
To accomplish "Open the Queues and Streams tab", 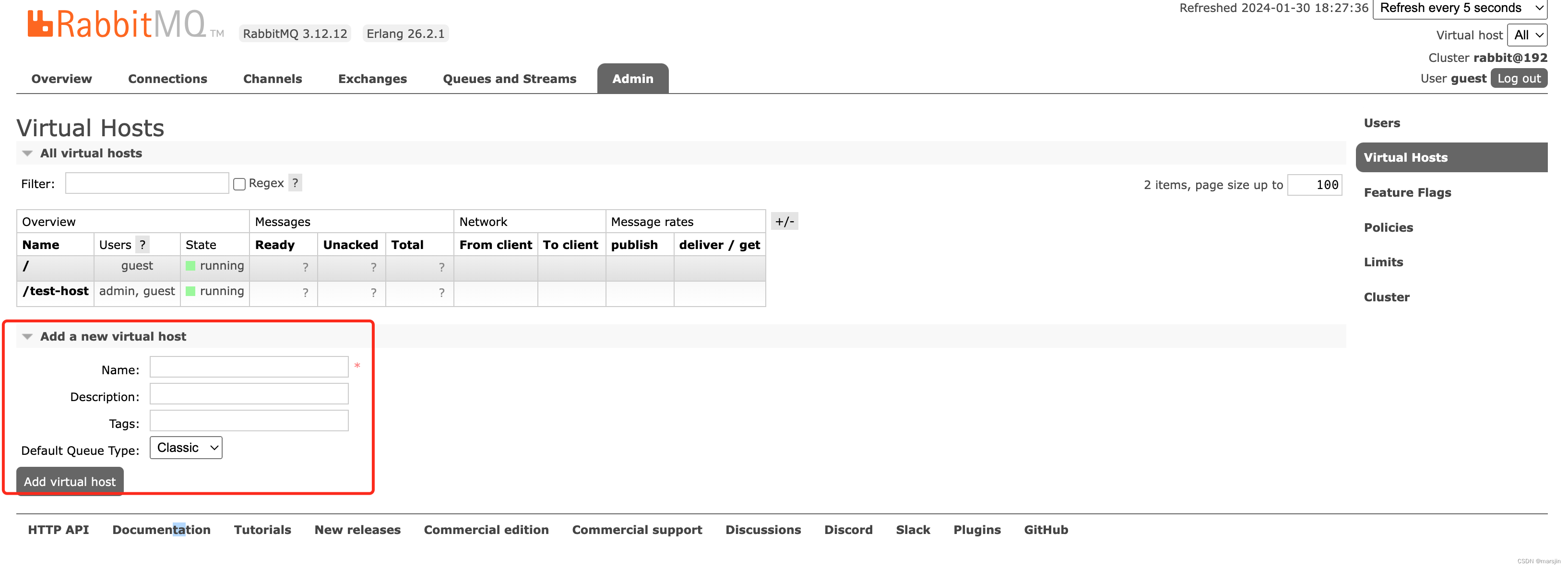I will (510, 78).
